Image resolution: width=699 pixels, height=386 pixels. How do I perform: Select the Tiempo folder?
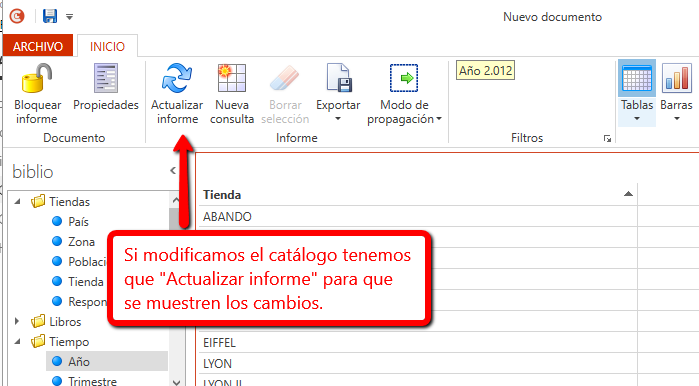tap(69, 341)
